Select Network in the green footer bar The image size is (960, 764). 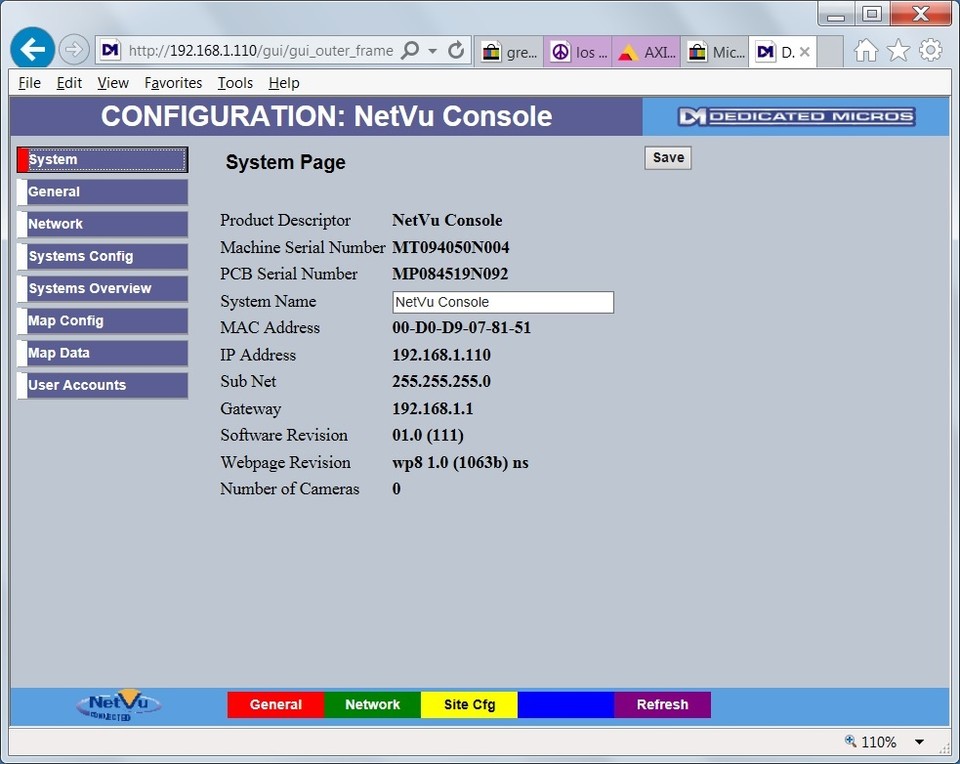tap(372, 704)
